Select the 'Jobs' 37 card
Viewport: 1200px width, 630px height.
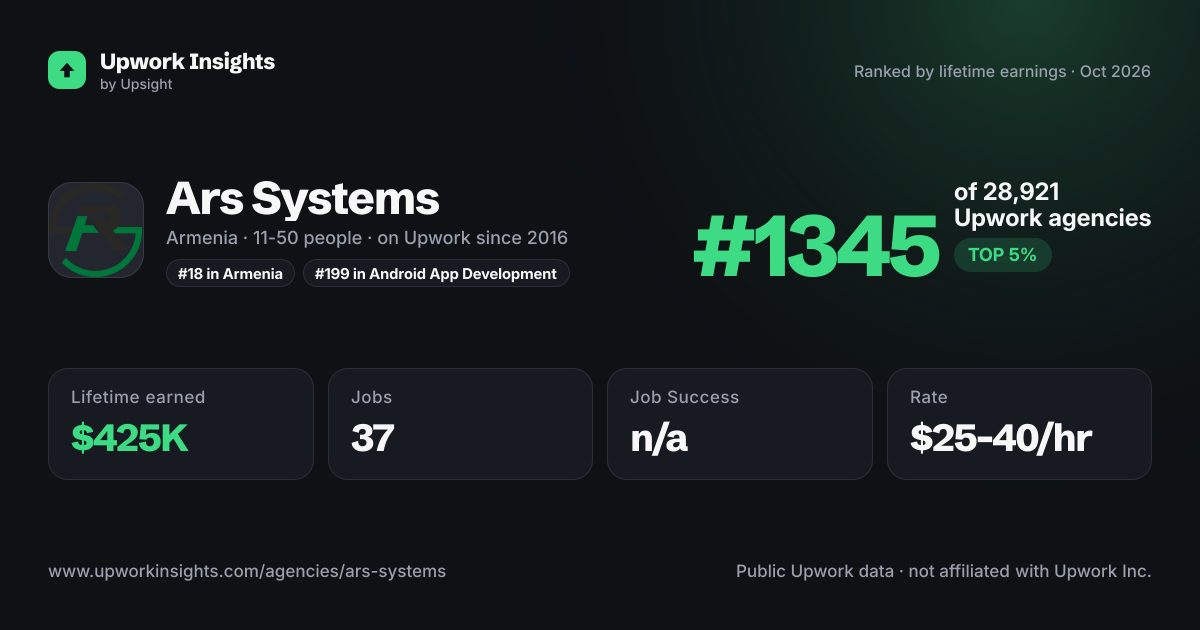pos(460,424)
